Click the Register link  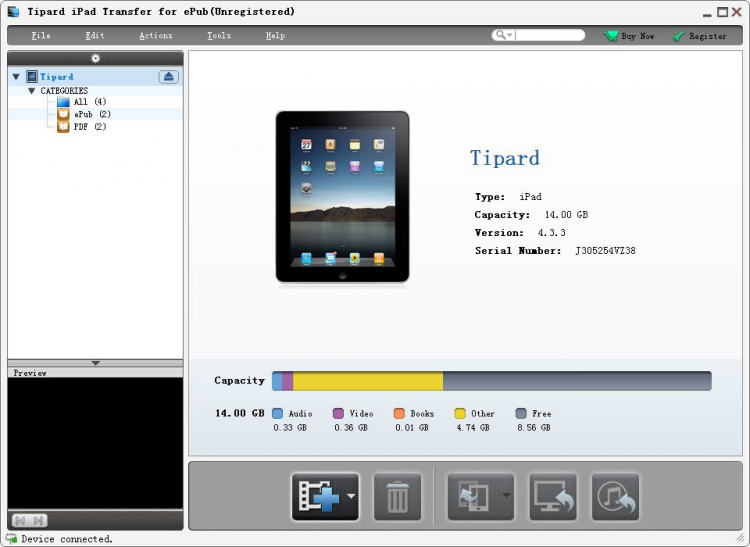coord(708,36)
